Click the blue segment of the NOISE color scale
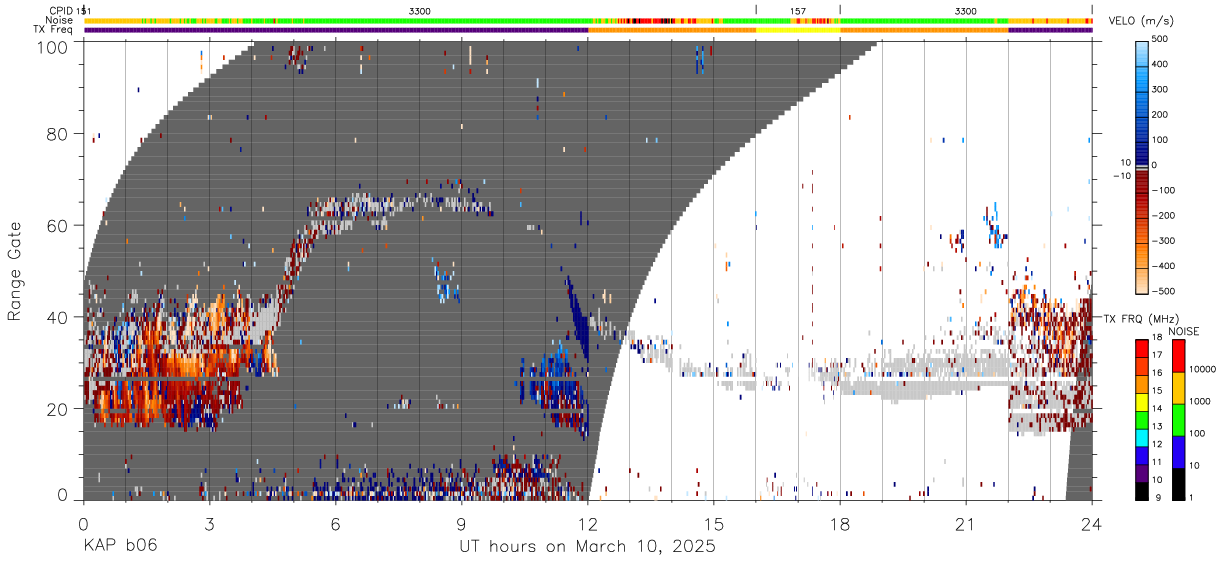This screenshot has width=1228, height=567. click(1178, 452)
